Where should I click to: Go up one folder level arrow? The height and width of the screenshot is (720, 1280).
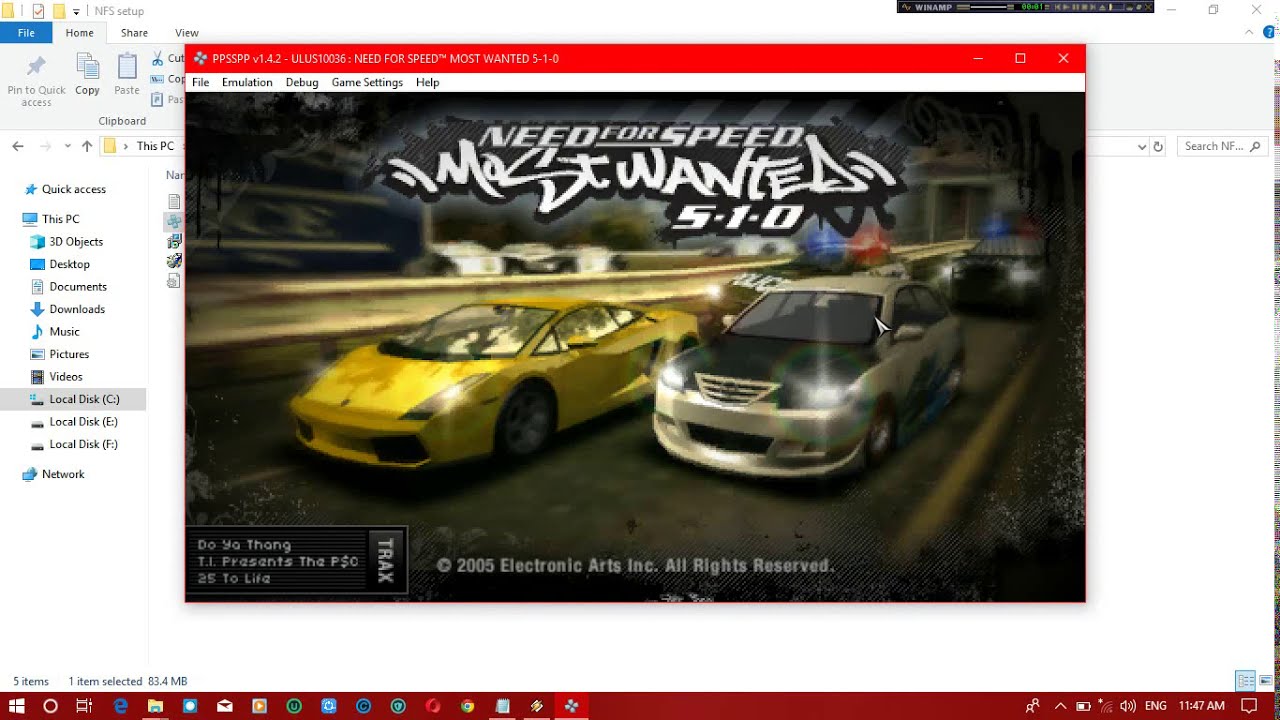point(87,146)
